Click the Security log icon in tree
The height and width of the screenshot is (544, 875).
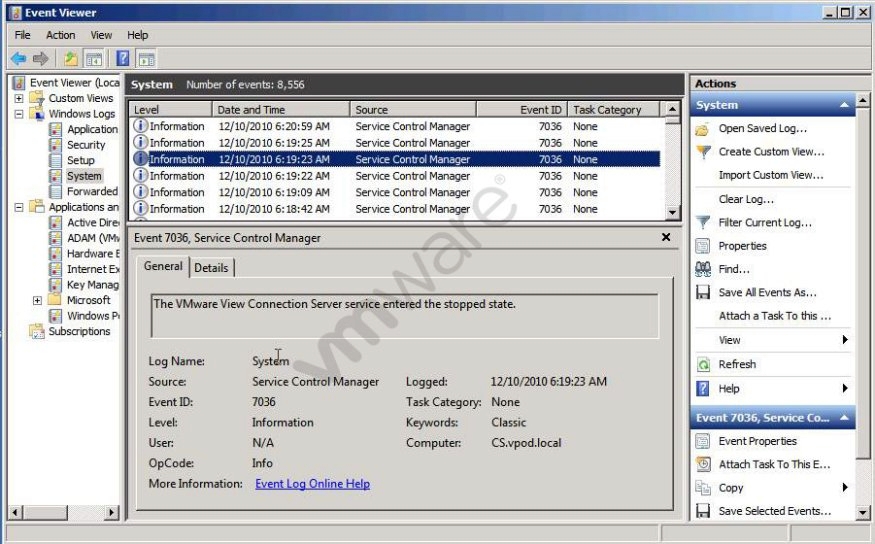(55, 145)
